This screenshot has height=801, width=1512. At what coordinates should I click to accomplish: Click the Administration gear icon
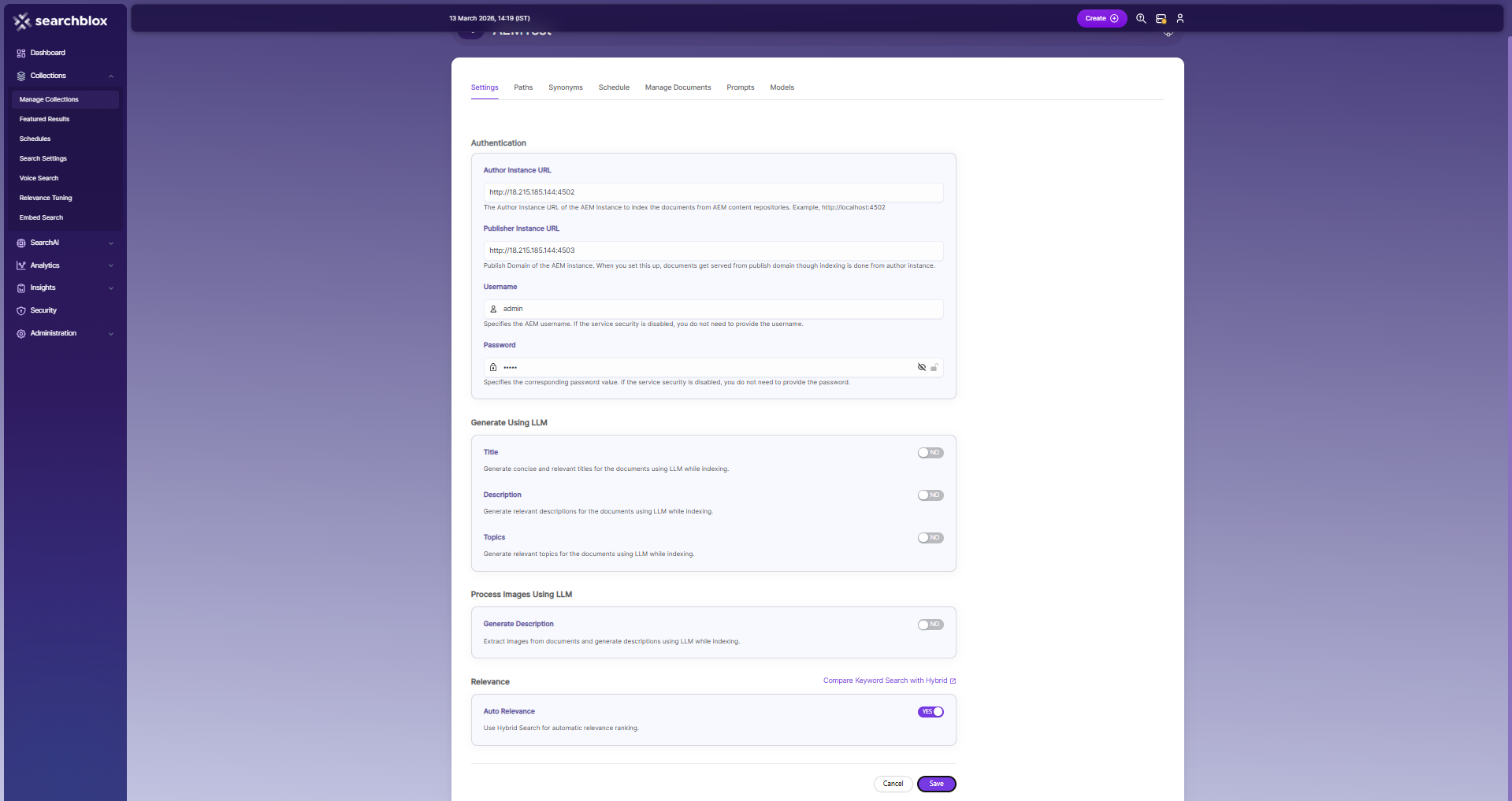pyautogui.click(x=21, y=334)
